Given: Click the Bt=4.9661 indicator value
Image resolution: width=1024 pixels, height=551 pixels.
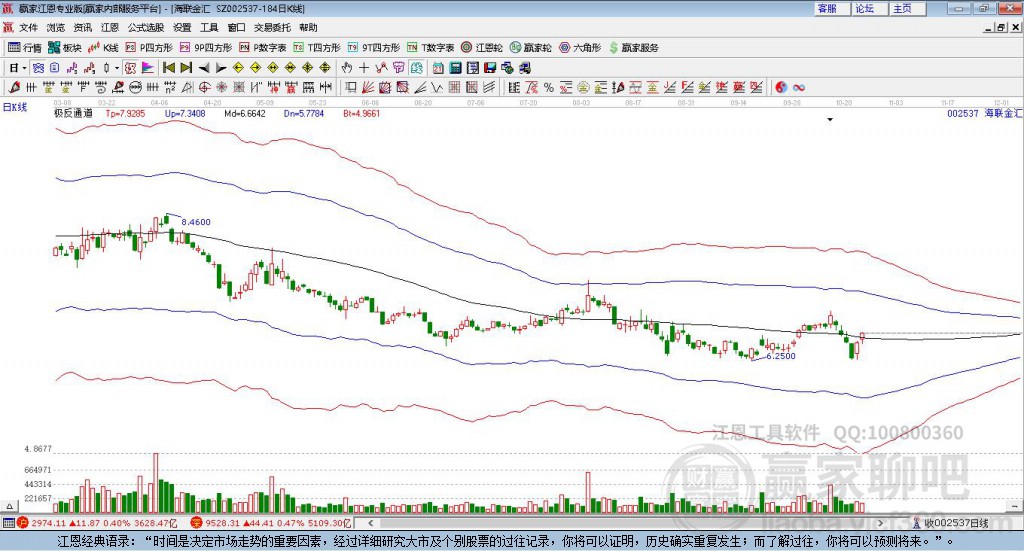Looking at the screenshot, I should pos(361,113).
